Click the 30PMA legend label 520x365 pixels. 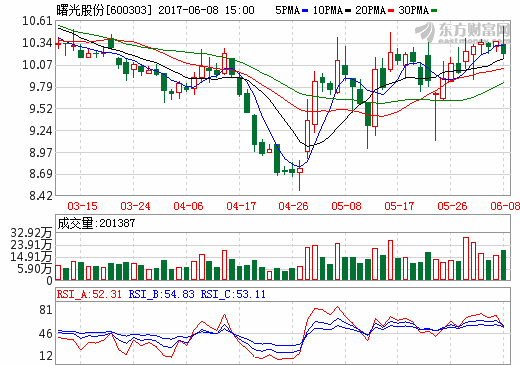pos(414,10)
